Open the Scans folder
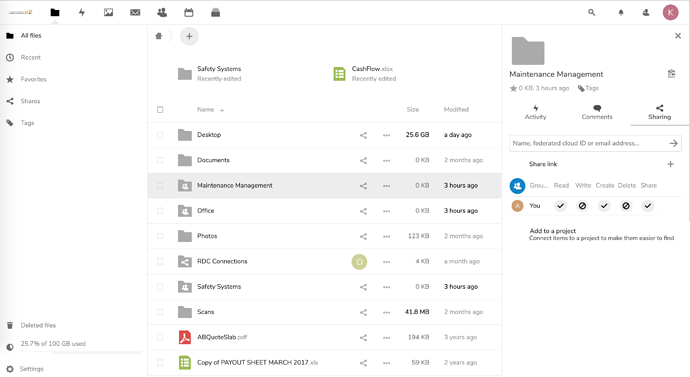The height and width of the screenshot is (377, 690). 206,312
